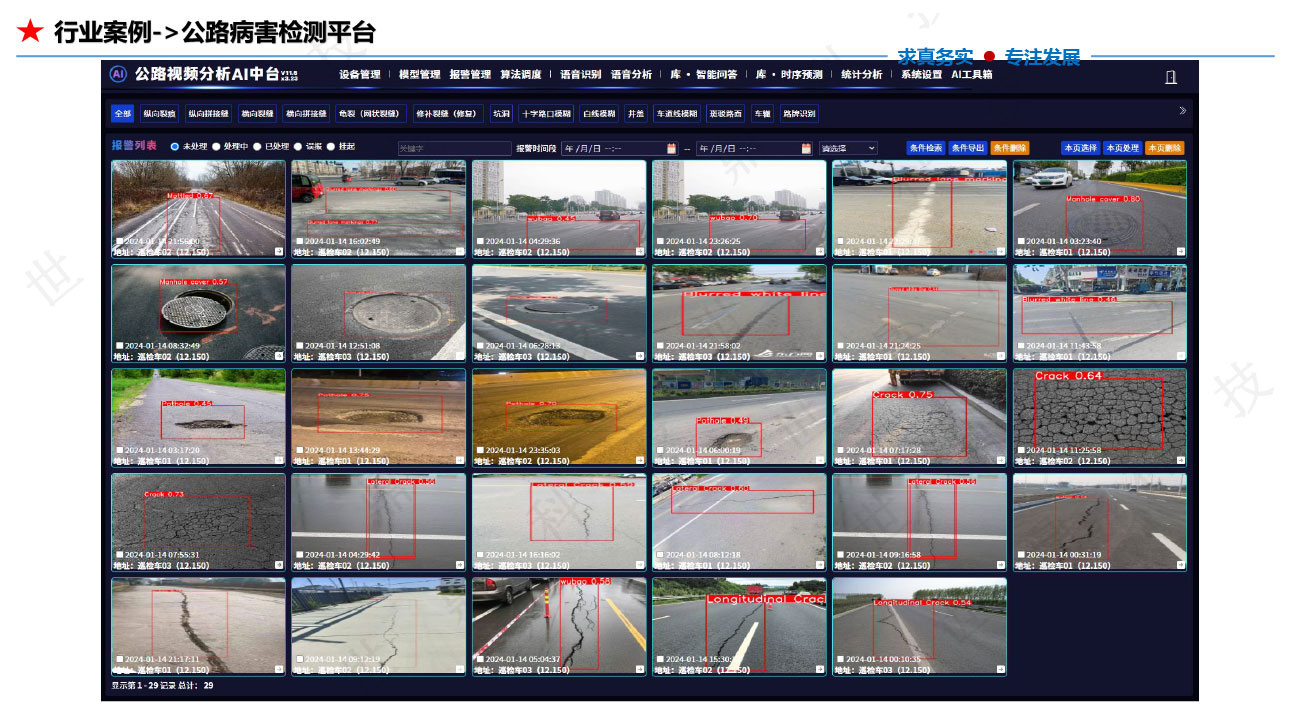The width and height of the screenshot is (1300, 710).
Task: Select the 未处理 radio button
Action: 175,147
